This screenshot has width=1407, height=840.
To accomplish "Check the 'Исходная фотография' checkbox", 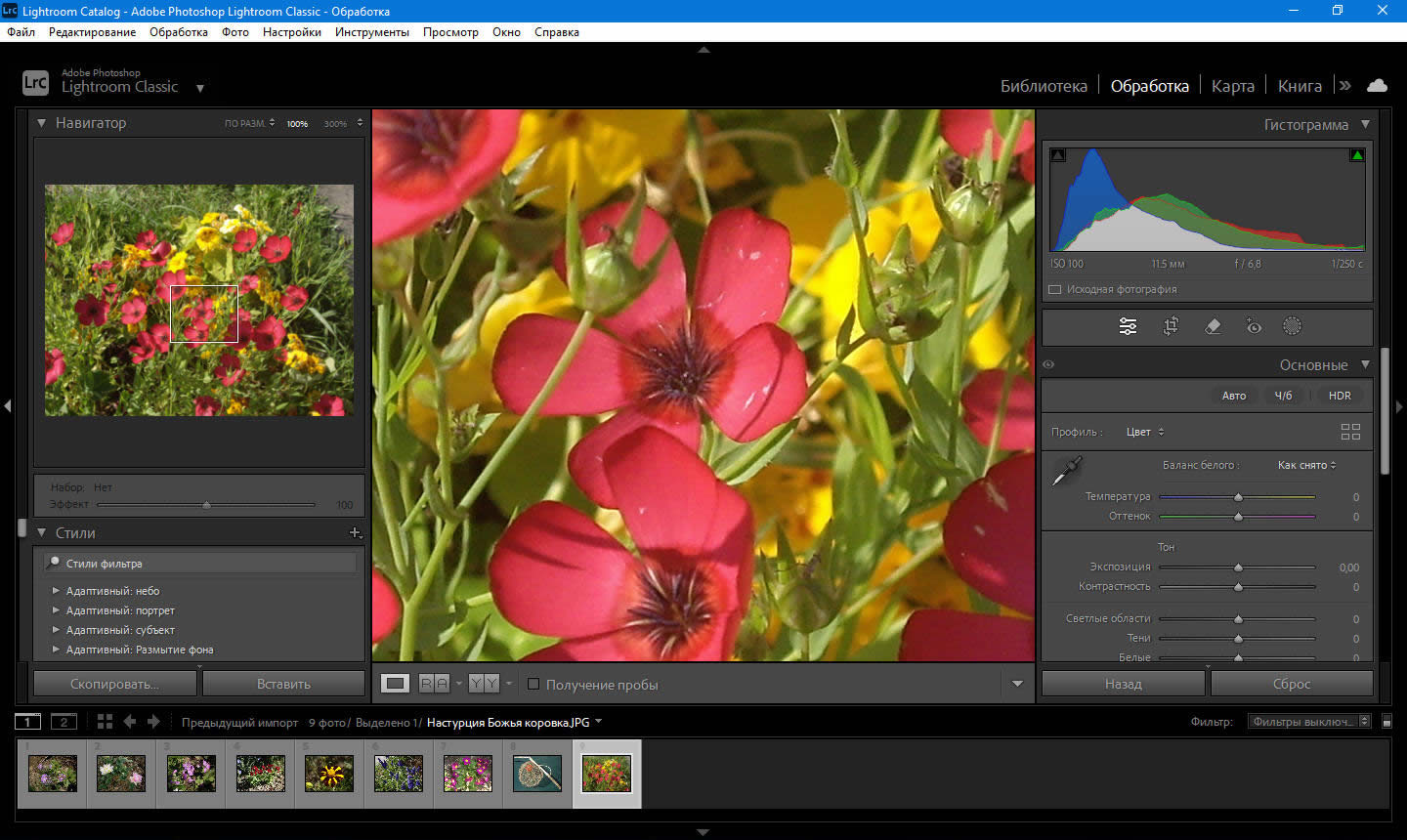I will [1055, 290].
